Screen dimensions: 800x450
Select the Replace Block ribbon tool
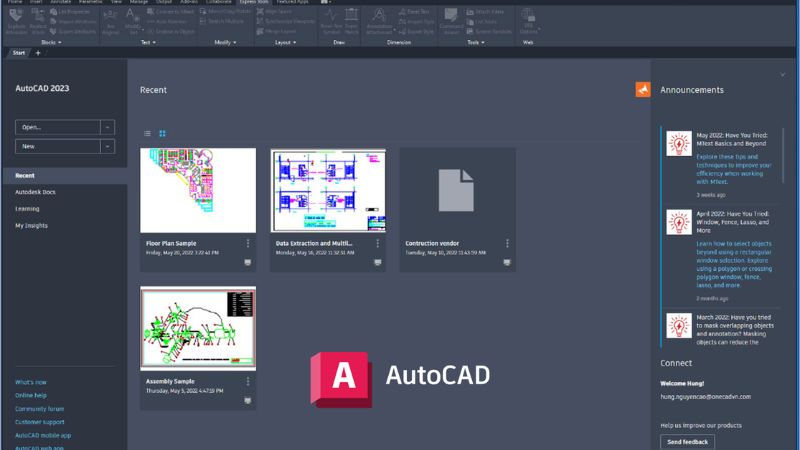[x=38, y=22]
